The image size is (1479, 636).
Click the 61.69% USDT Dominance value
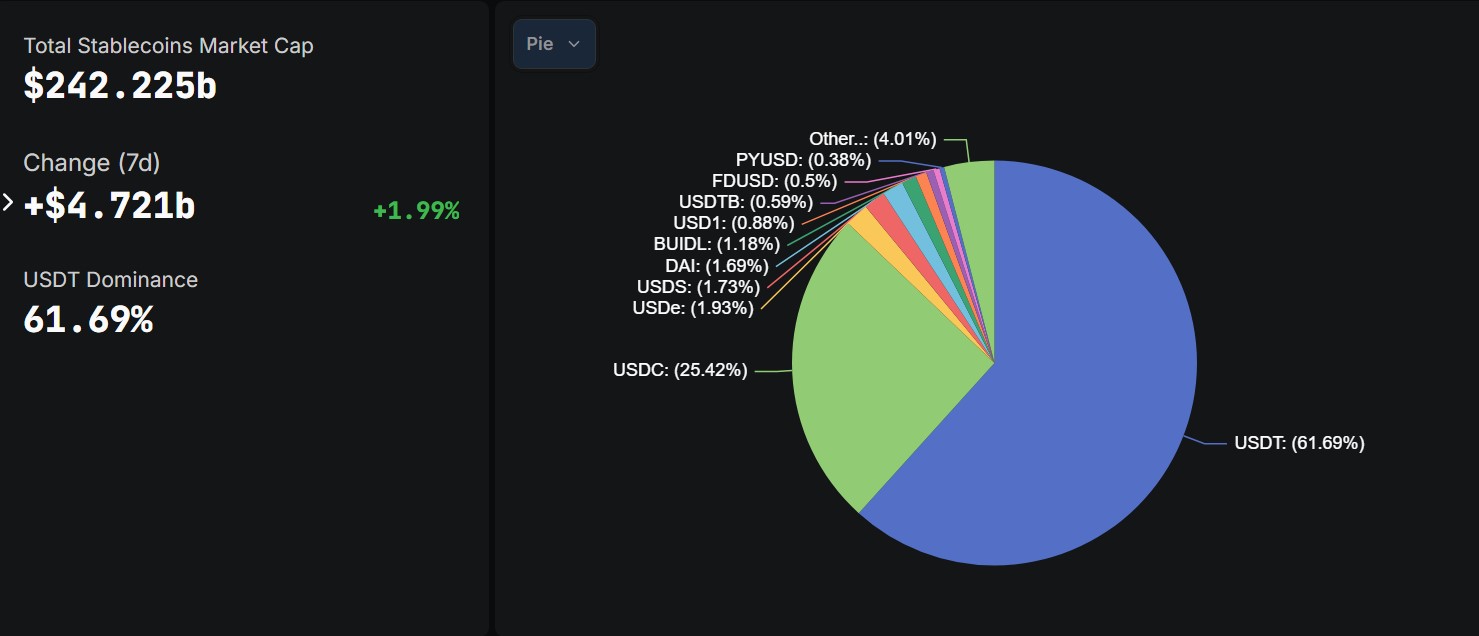coord(88,320)
